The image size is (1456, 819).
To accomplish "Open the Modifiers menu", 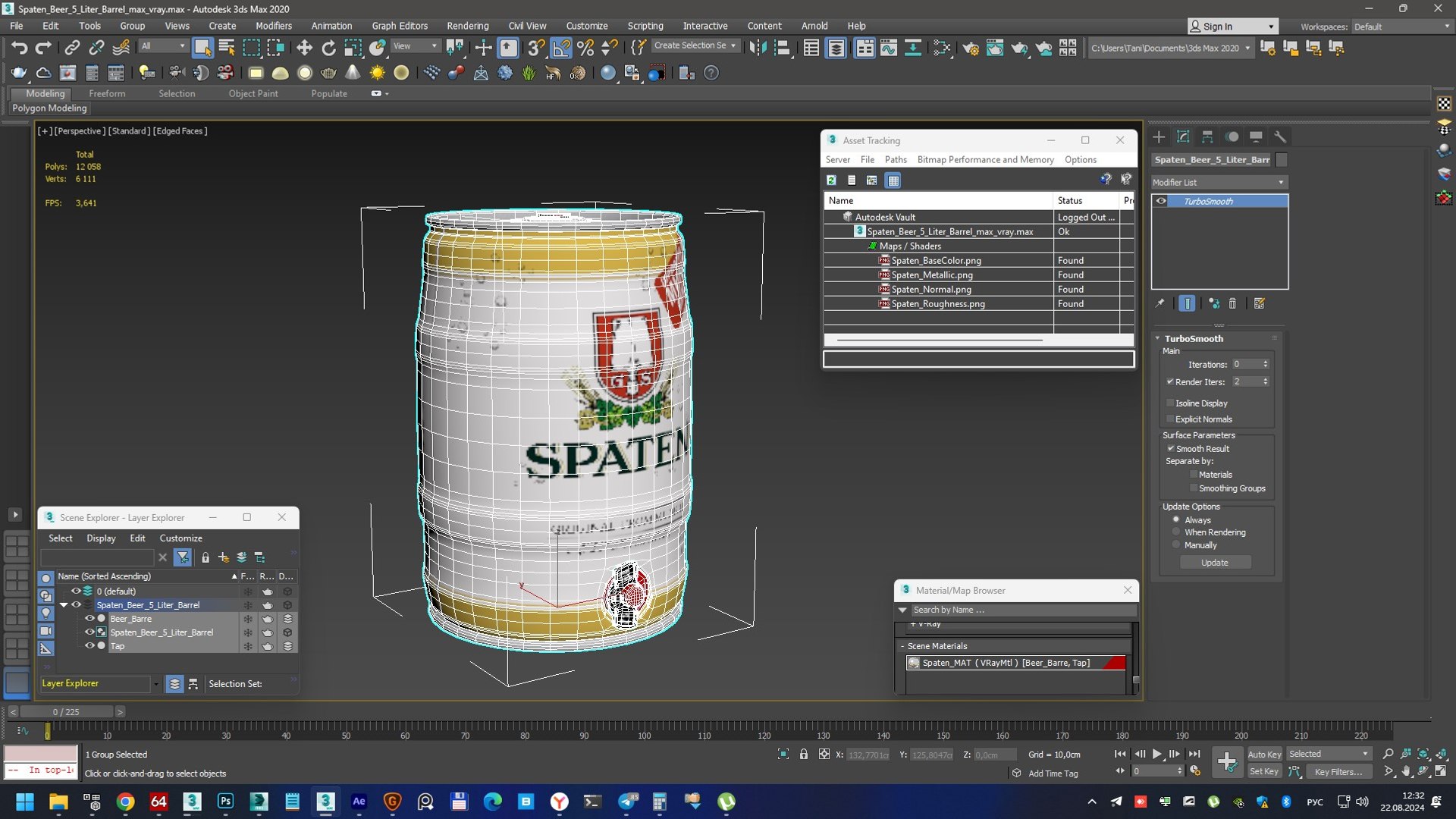I will (273, 26).
